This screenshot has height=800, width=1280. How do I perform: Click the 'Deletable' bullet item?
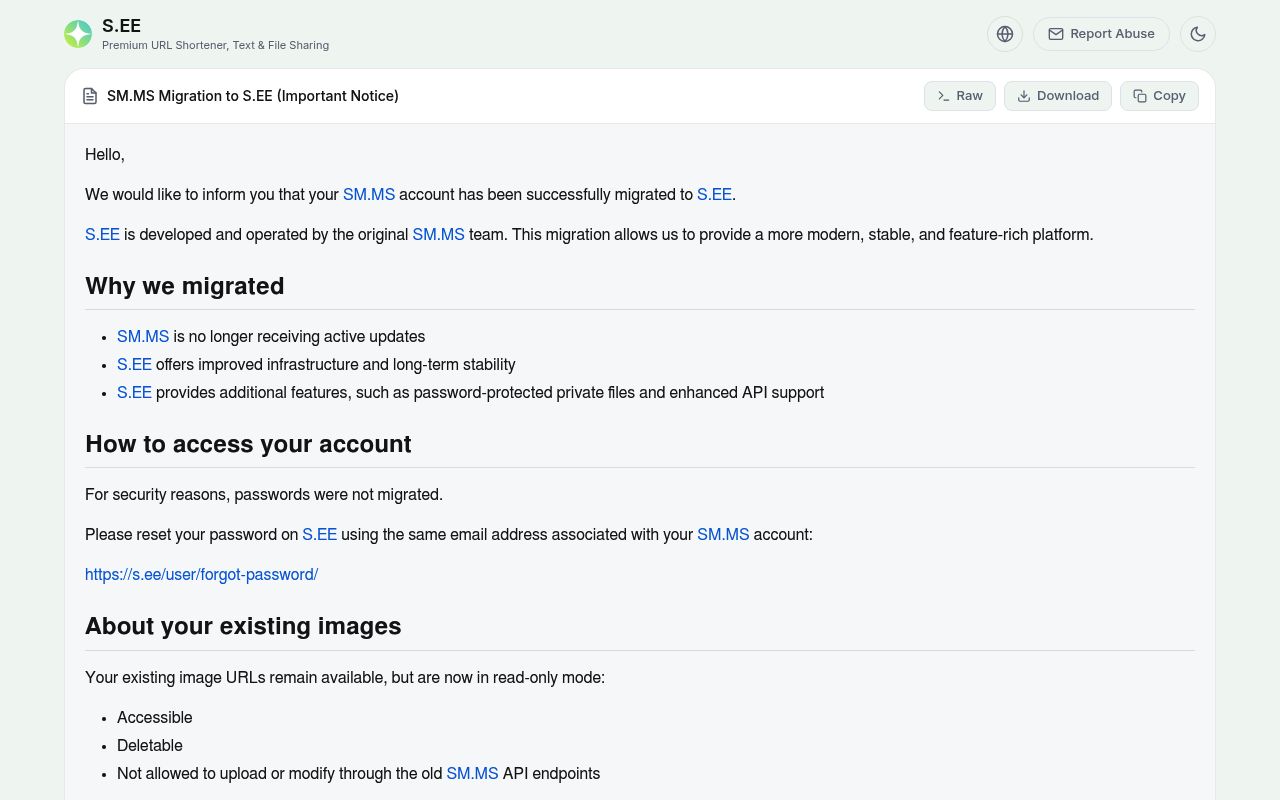150,746
